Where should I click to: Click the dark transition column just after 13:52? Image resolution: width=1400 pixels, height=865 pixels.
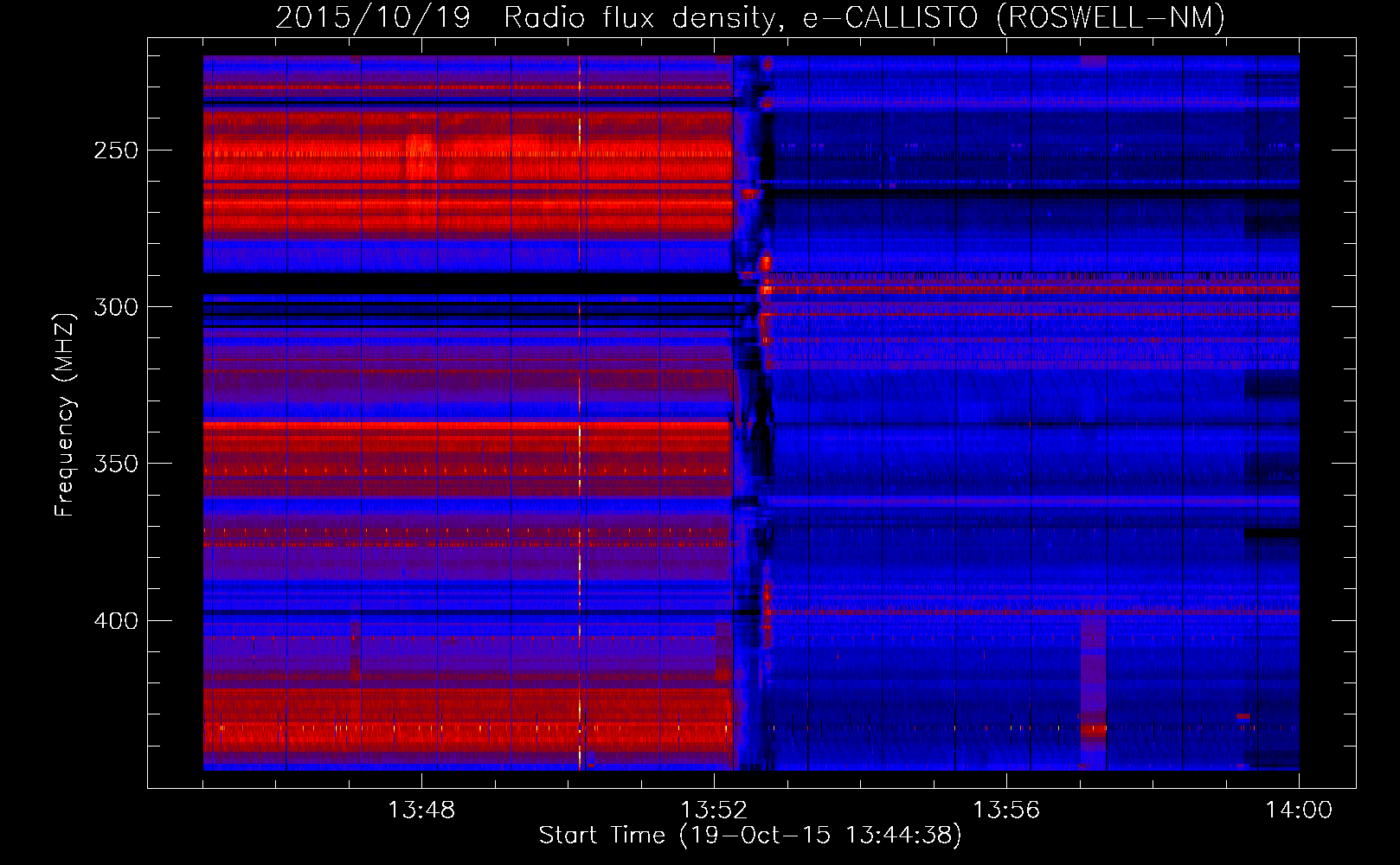point(751,415)
